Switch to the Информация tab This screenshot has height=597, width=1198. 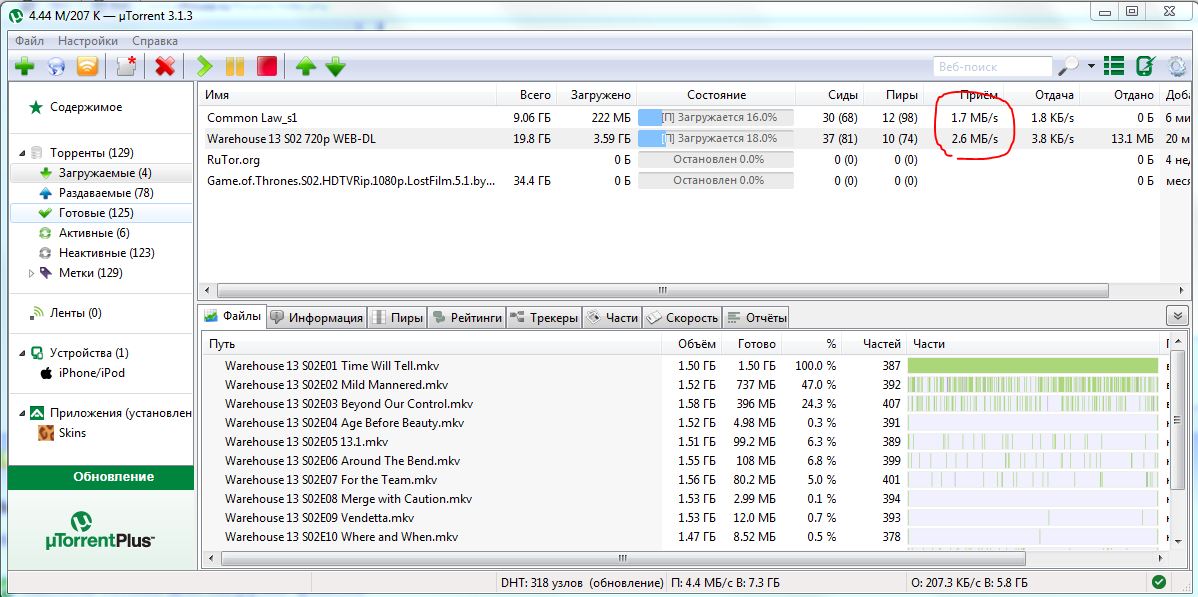(317, 318)
